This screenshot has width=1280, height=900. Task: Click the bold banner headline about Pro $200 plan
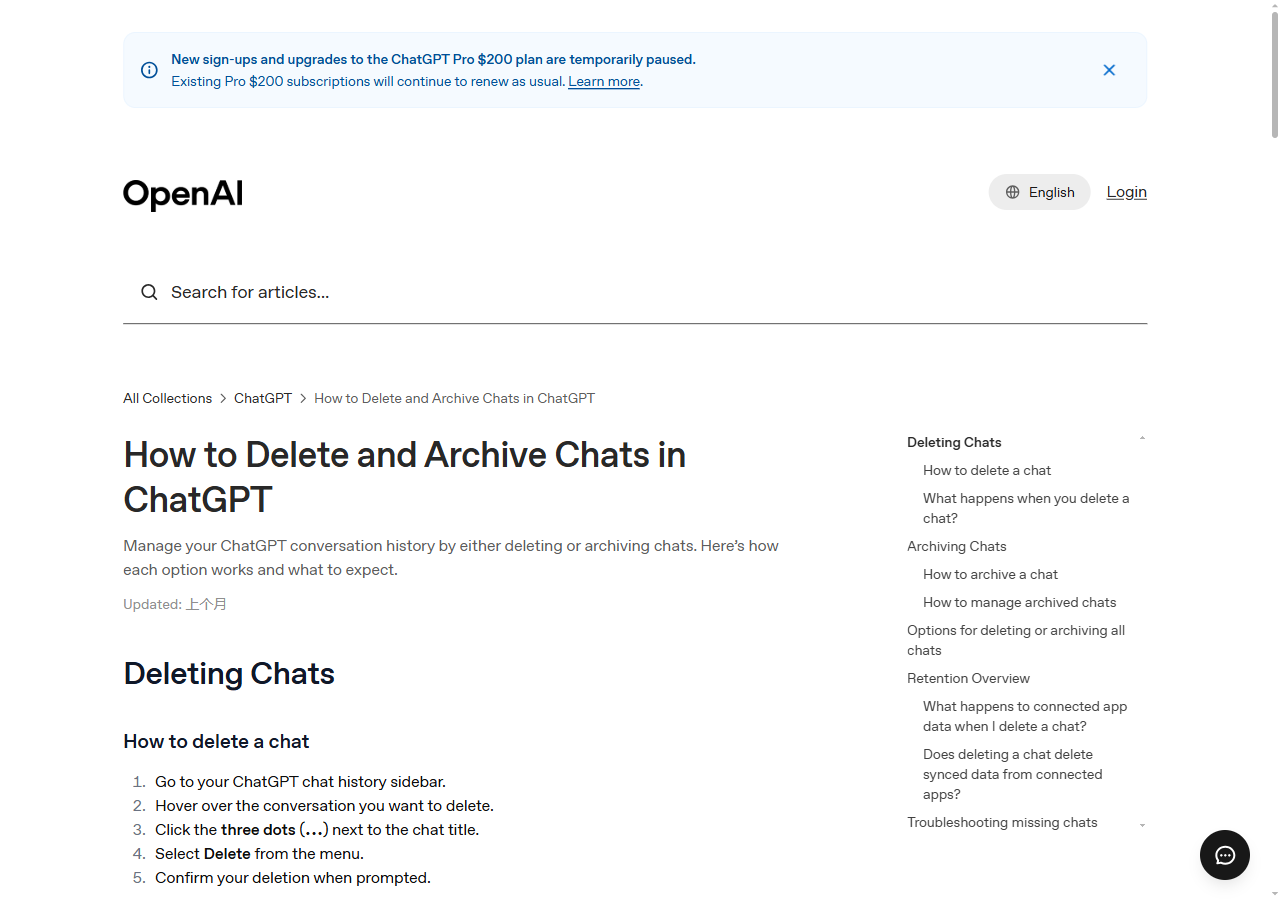pyautogui.click(x=433, y=60)
